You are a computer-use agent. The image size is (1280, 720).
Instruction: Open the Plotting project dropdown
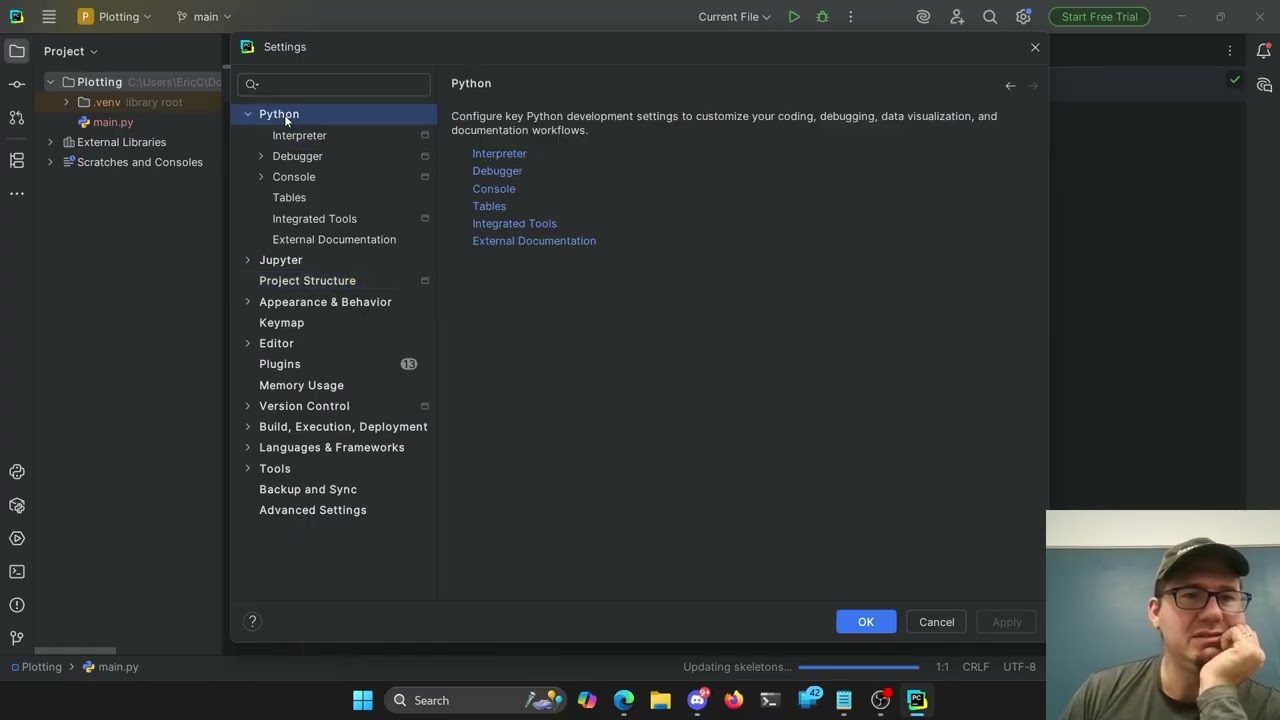tap(115, 17)
